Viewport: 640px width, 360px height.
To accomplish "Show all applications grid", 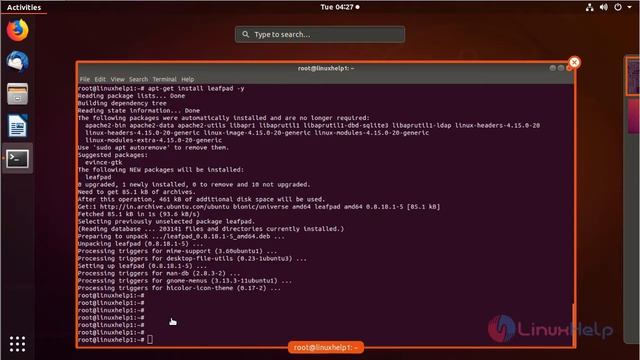I will pyautogui.click(x=18, y=344).
